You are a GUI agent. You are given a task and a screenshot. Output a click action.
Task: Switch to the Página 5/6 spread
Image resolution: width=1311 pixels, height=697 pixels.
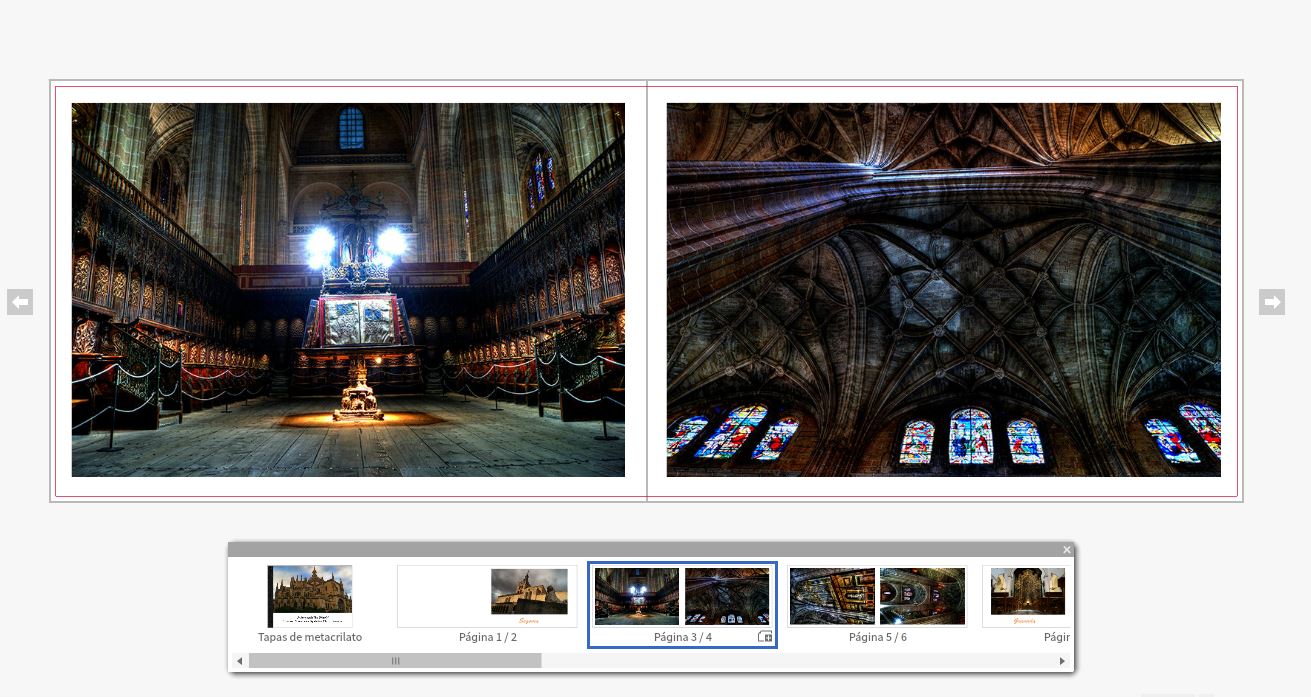coord(876,596)
